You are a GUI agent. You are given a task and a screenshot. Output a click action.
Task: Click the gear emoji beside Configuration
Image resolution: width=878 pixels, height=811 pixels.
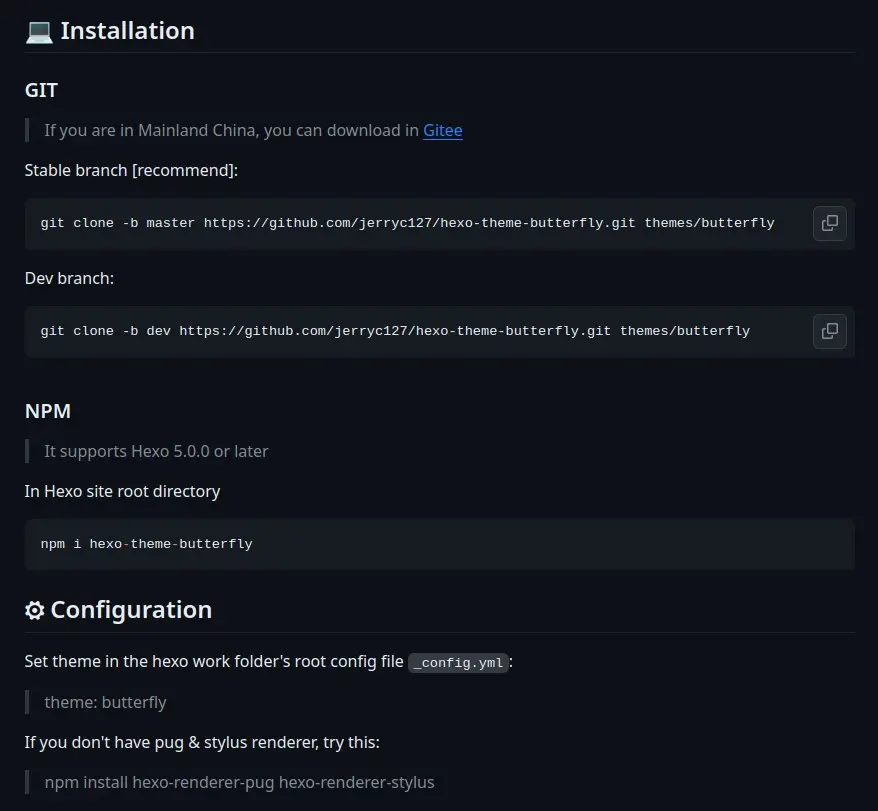tap(35, 610)
